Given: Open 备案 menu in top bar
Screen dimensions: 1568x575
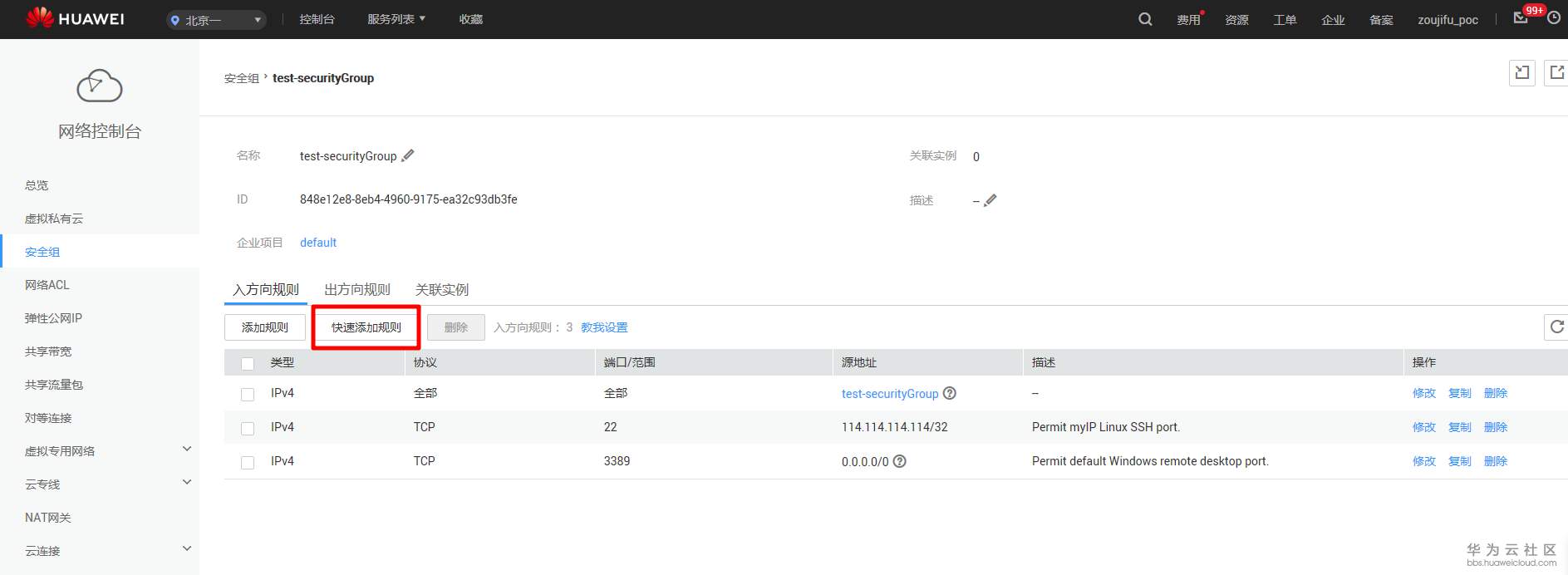Looking at the screenshot, I should point(1381,20).
